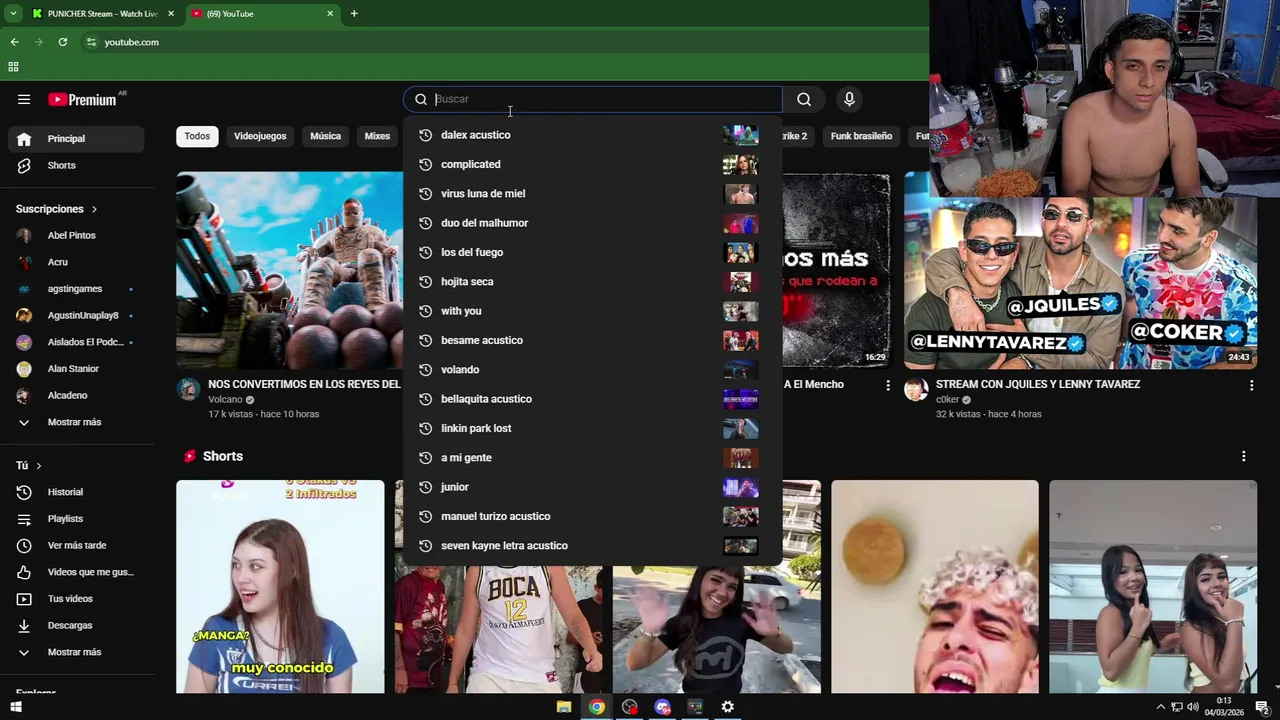Open Ver más tarde list
This screenshot has width=1280, height=720.
pyautogui.click(x=76, y=545)
